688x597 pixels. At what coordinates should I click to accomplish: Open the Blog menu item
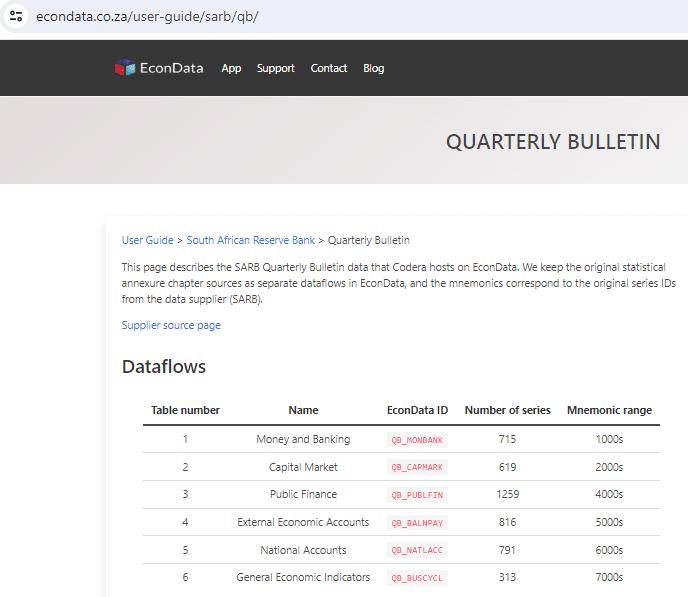click(373, 68)
